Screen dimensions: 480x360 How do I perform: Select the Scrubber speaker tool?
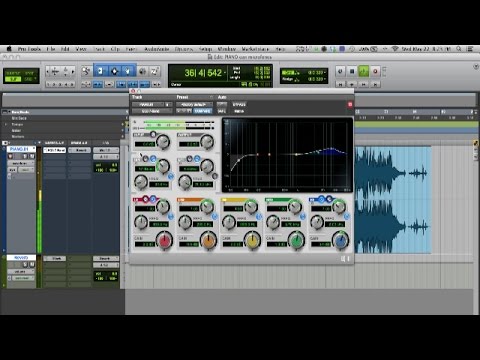click(x=142, y=71)
